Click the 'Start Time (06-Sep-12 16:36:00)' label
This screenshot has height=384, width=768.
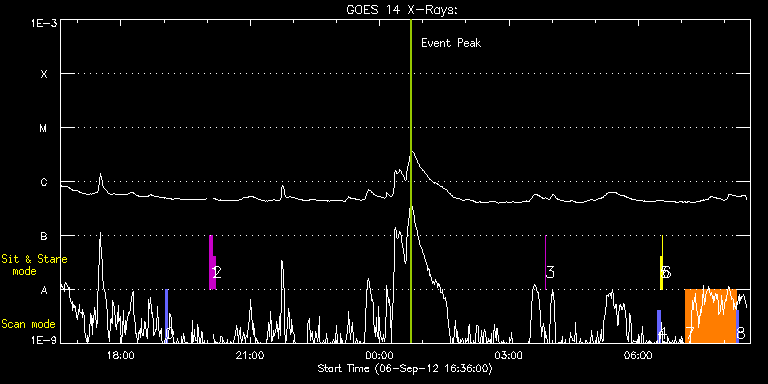coord(405,368)
